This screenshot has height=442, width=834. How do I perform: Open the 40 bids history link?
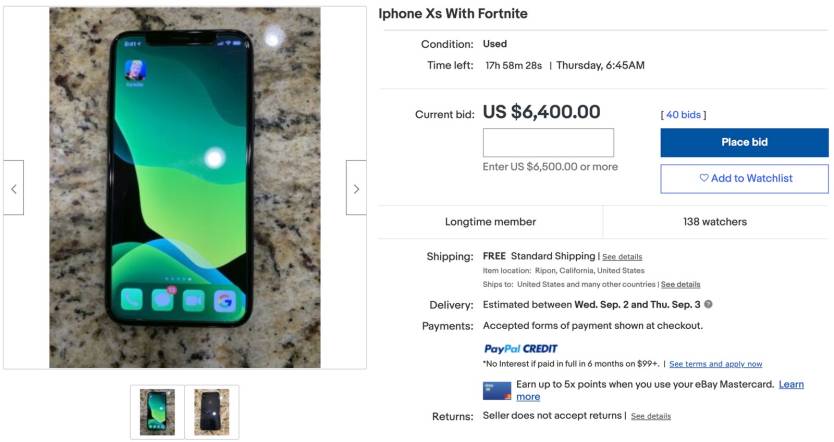pyautogui.click(x=683, y=115)
